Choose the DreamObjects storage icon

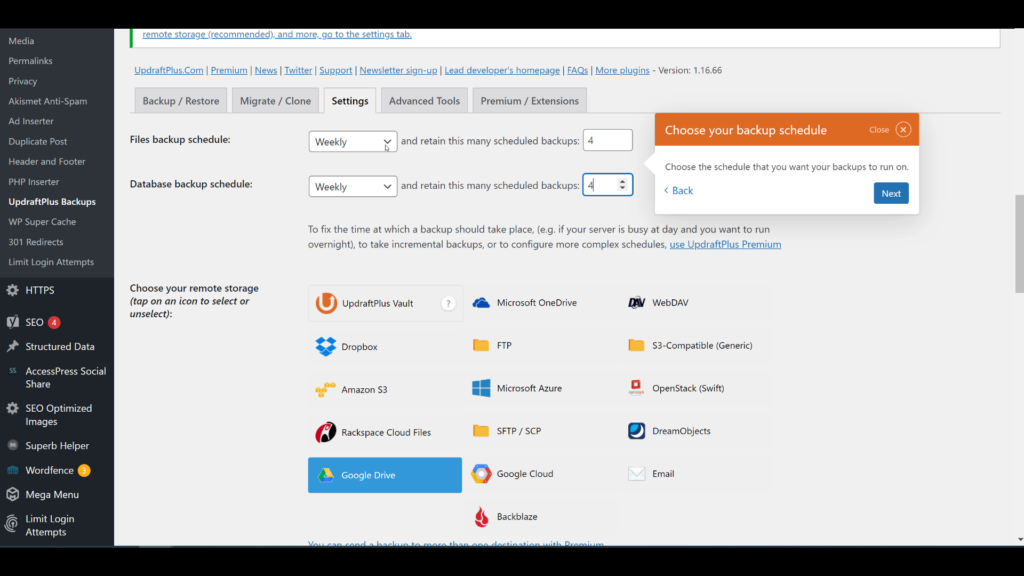click(x=637, y=431)
